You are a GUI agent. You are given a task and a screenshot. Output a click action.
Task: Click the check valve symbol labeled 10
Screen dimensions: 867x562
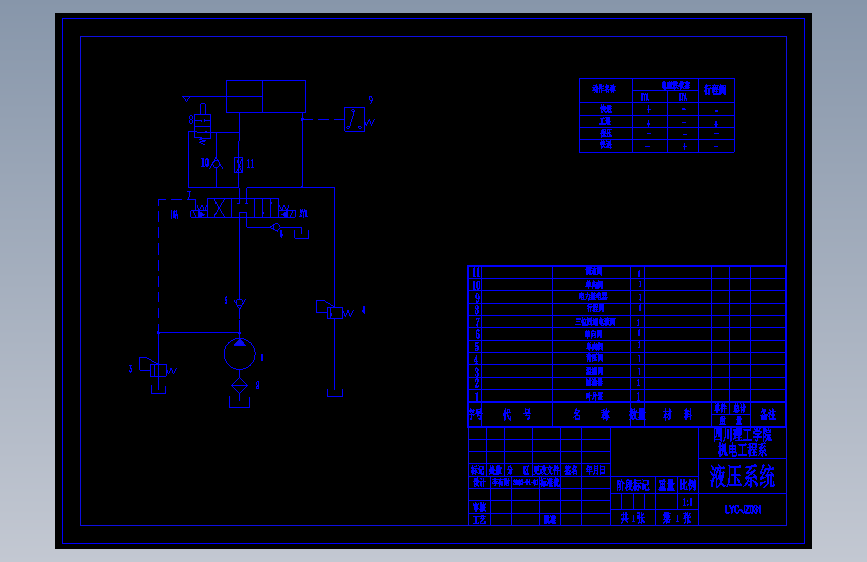coord(216,164)
